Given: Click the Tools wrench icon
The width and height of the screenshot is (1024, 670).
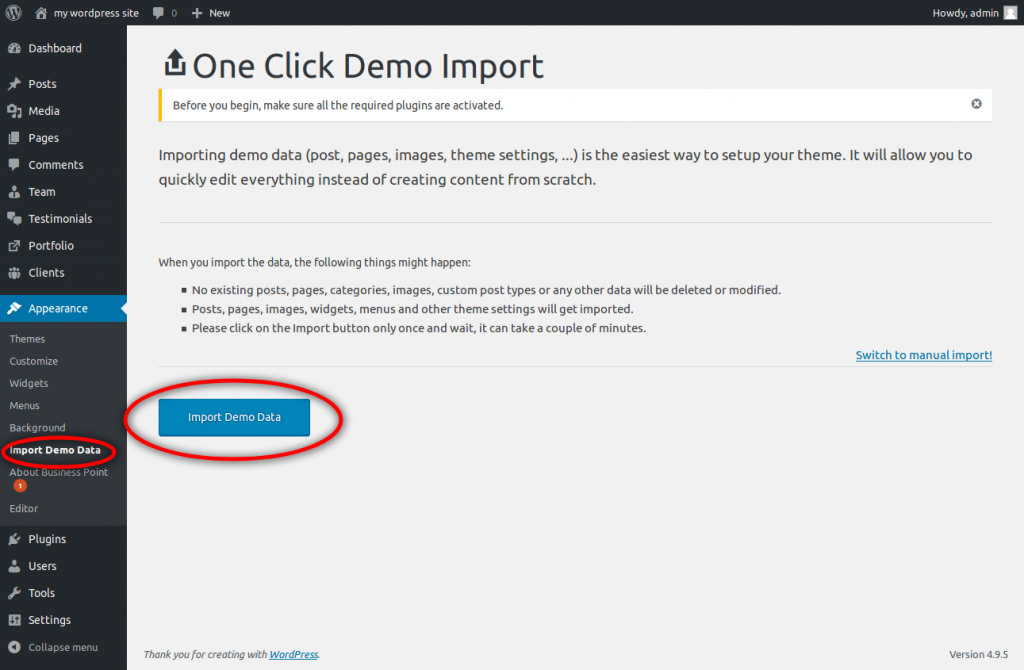Looking at the screenshot, I should [14, 593].
